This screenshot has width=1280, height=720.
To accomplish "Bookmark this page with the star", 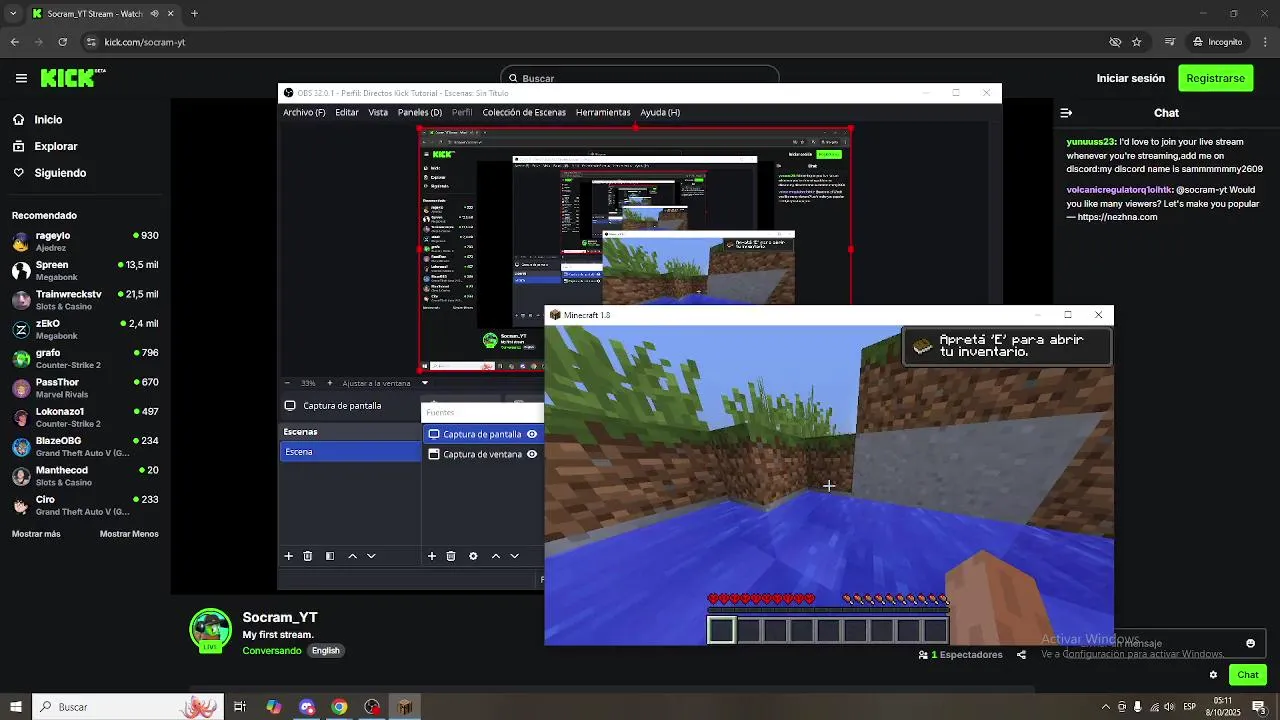I will coord(1137,42).
